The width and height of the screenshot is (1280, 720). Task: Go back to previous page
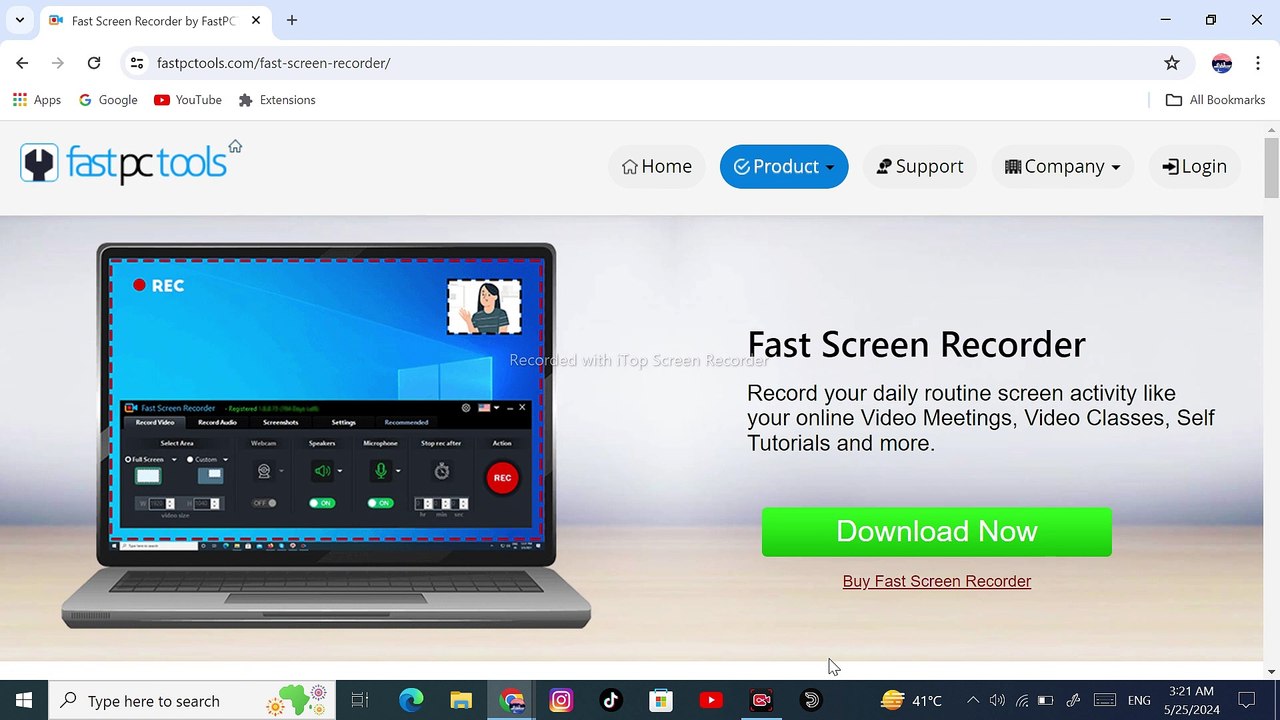click(x=22, y=63)
